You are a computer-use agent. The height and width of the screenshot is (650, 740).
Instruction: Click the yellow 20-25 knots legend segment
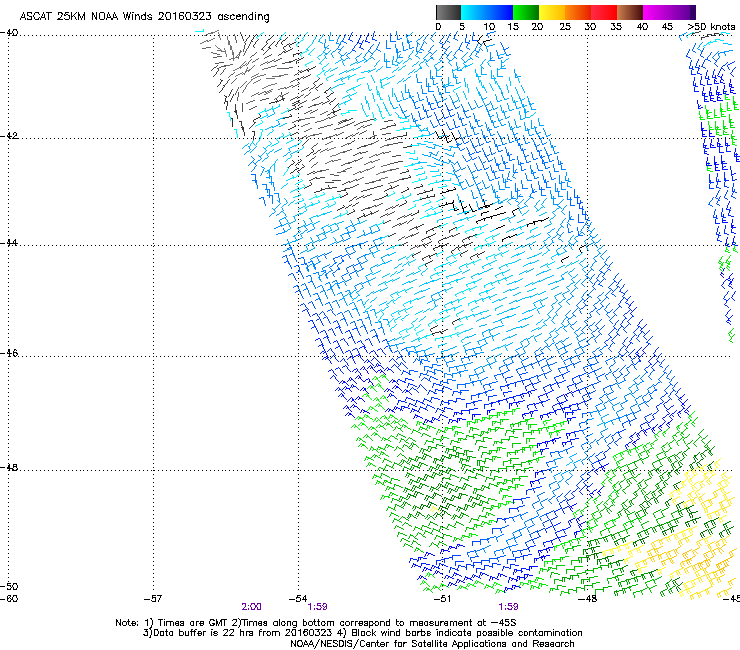pos(552,12)
